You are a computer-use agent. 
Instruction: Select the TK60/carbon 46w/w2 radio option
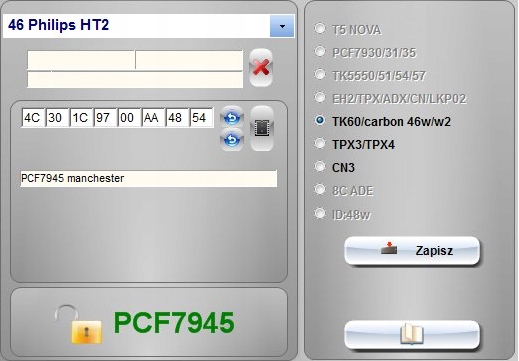point(320,120)
